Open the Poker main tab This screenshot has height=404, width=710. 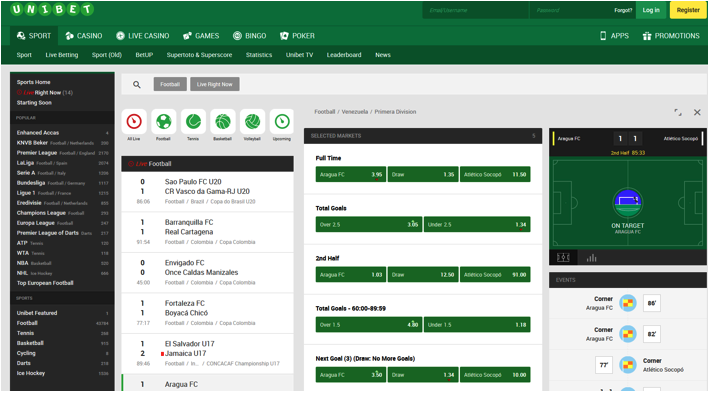pyautogui.click(x=297, y=36)
